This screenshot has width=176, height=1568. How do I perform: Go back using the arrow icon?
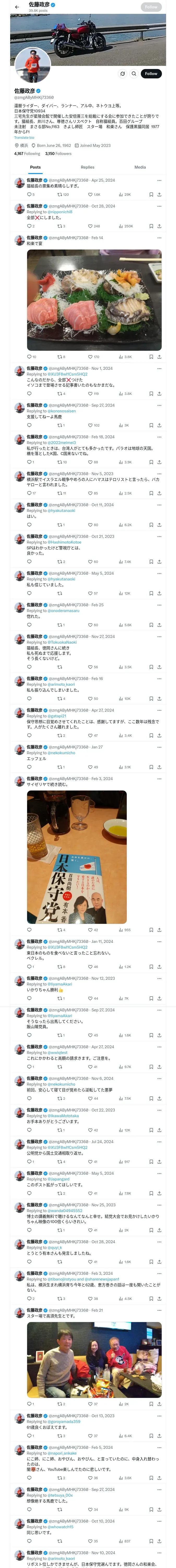[17, 7]
